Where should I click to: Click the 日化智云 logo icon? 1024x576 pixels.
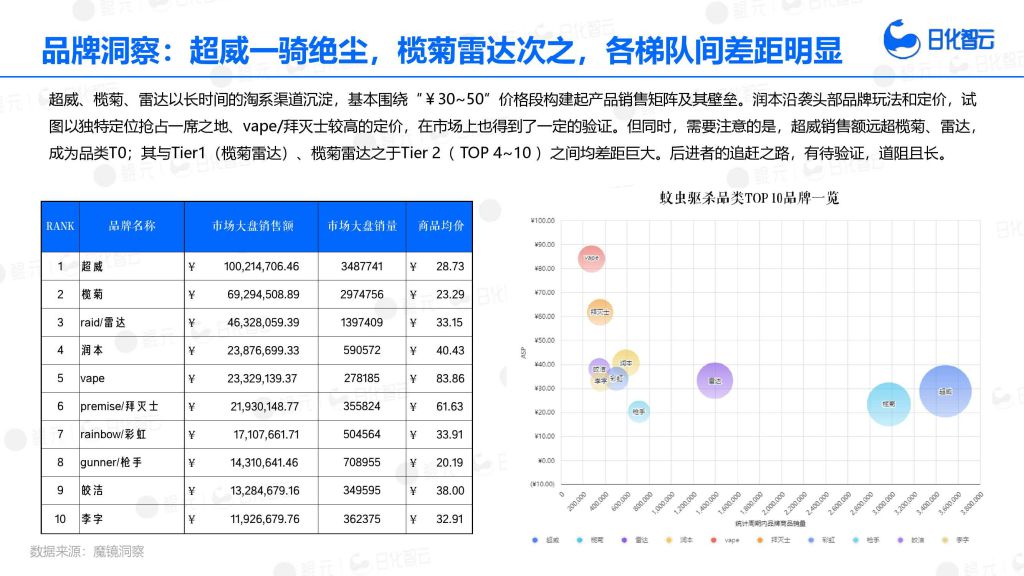901,39
